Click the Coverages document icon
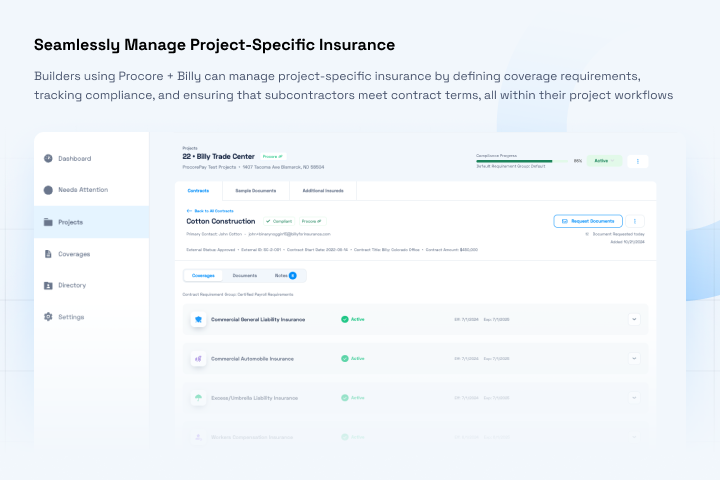The image size is (720, 480). click(x=48, y=254)
